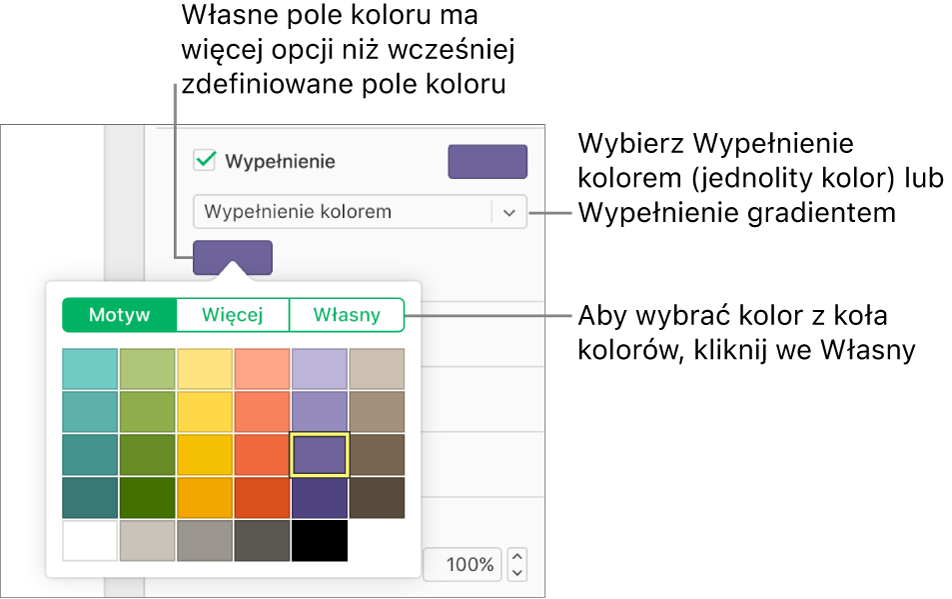Switch to the Własny tab
The height and width of the screenshot is (599, 952).
pyautogui.click(x=347, y=315)
